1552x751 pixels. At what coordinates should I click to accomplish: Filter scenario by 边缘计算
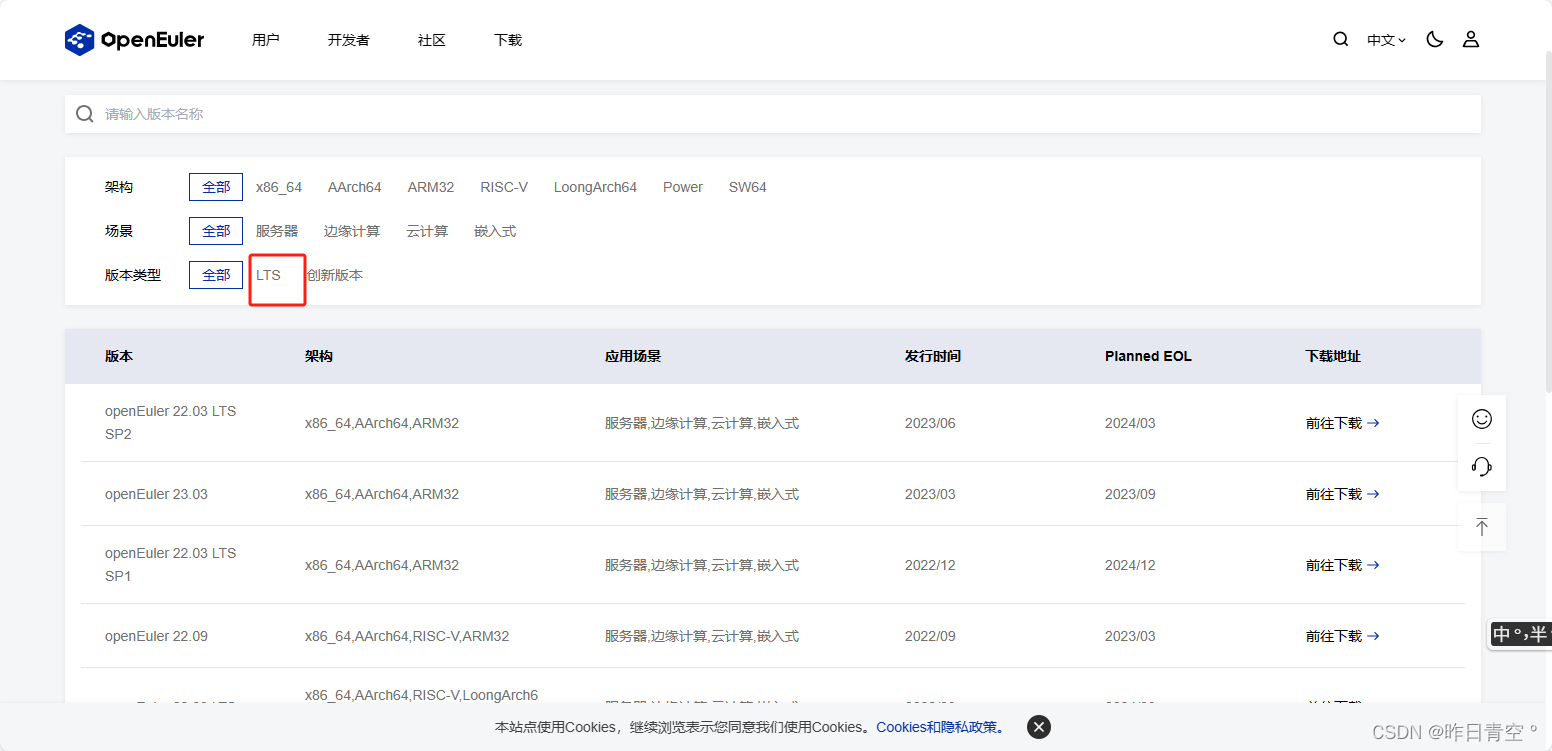click(x=352, y=231)
